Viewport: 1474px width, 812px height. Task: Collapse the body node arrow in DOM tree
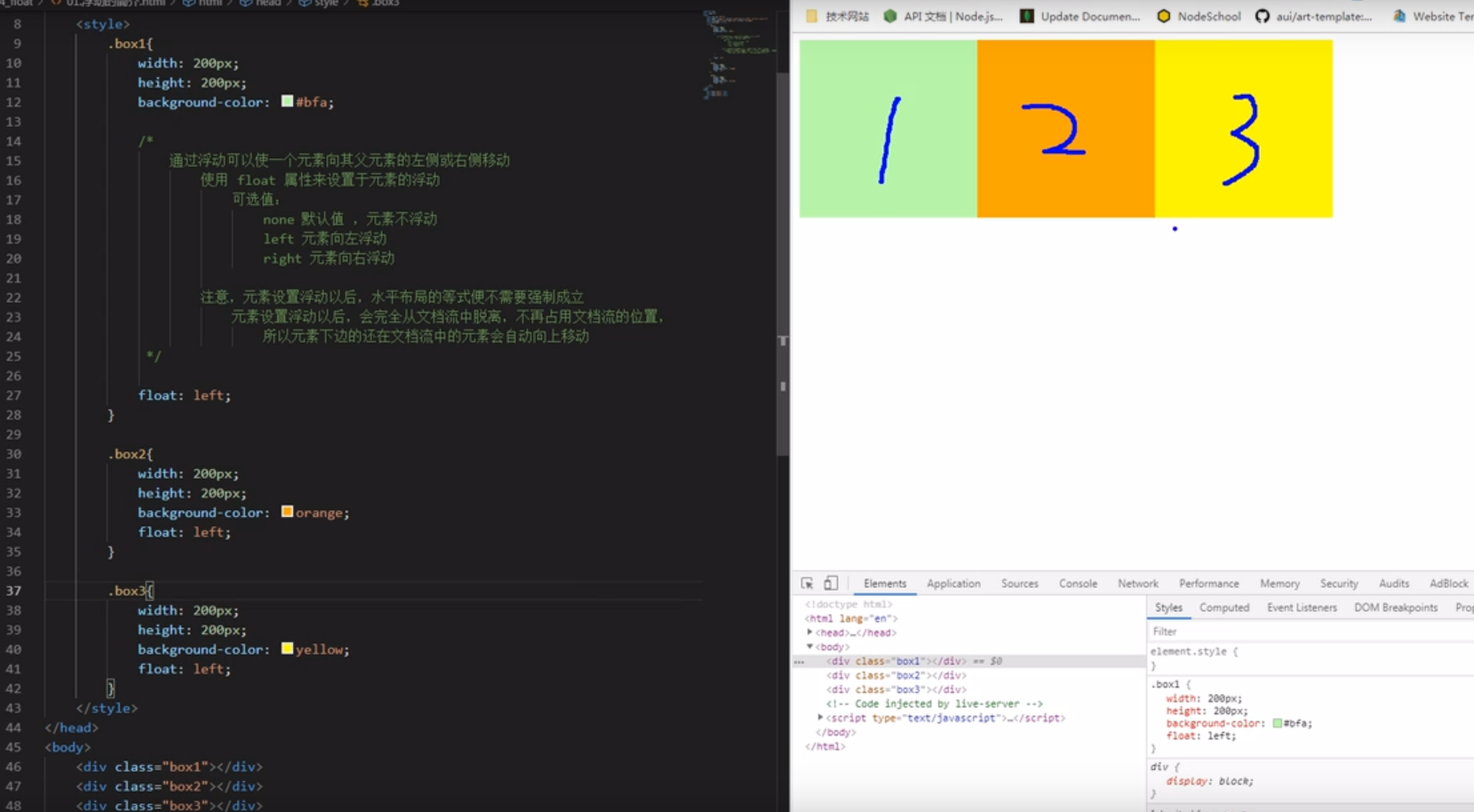coord(809,647)
